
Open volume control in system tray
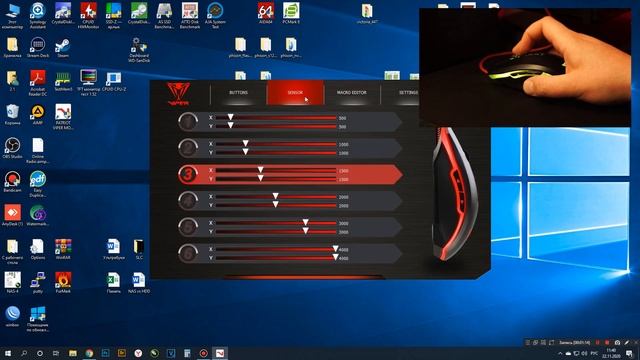pyautogui.click(x=584, y=353)
